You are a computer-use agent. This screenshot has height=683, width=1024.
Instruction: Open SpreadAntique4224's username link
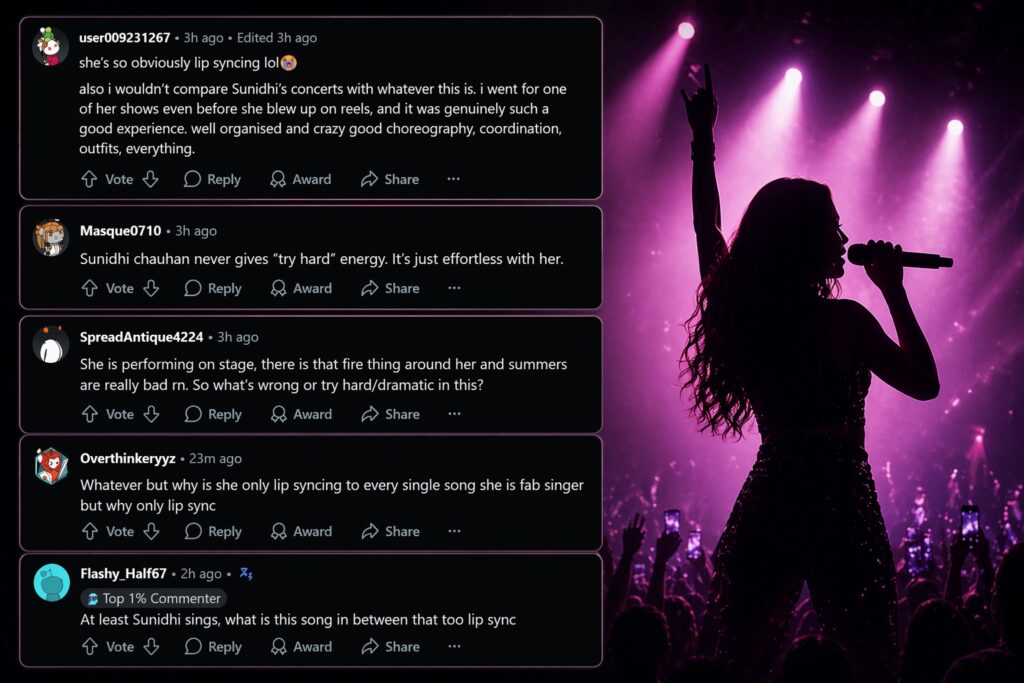click(x=141, y=337)
